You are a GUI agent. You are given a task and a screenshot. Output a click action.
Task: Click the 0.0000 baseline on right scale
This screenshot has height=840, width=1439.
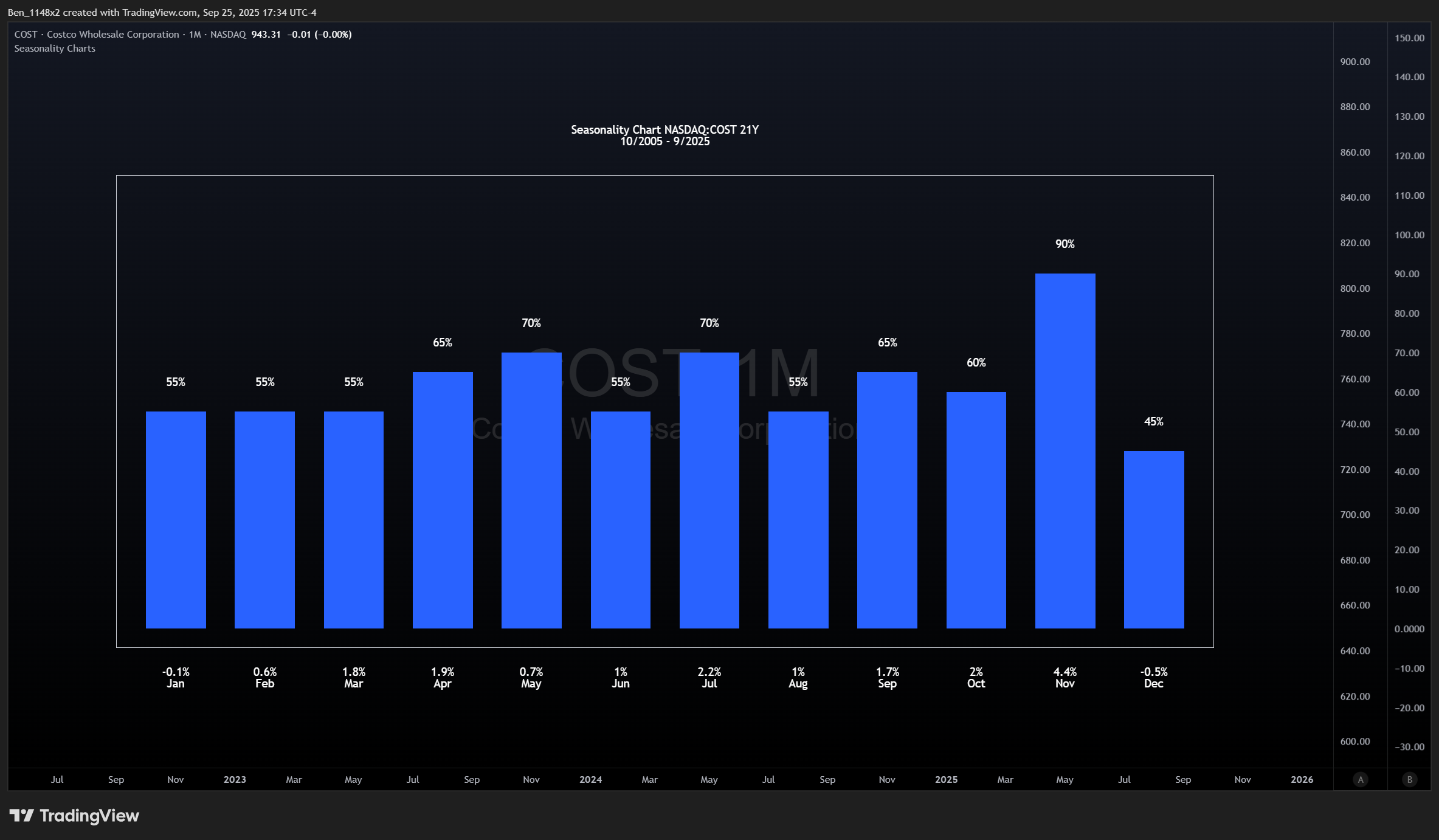tap(1409, 629)
